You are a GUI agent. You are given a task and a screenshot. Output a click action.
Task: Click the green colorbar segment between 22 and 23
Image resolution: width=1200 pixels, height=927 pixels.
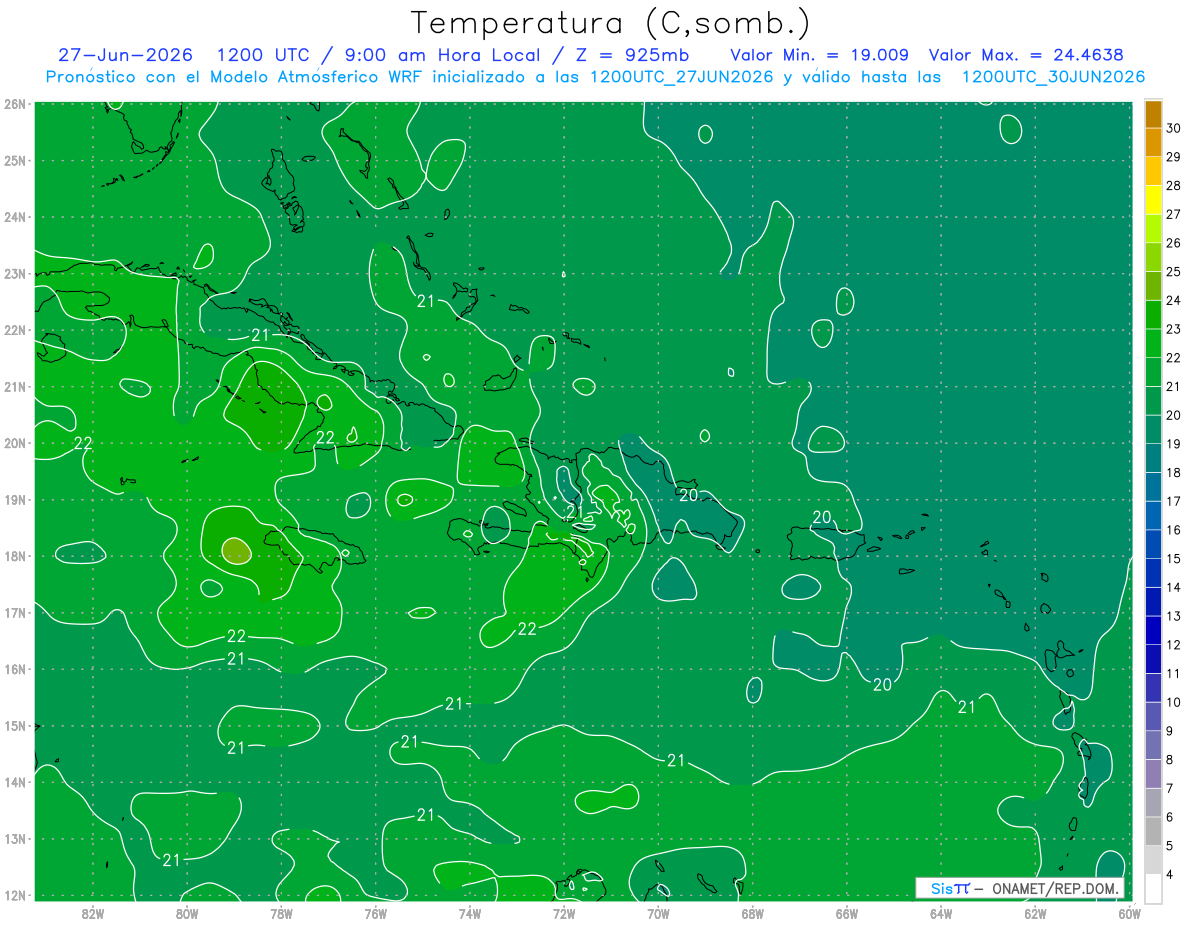[1153, 343]
